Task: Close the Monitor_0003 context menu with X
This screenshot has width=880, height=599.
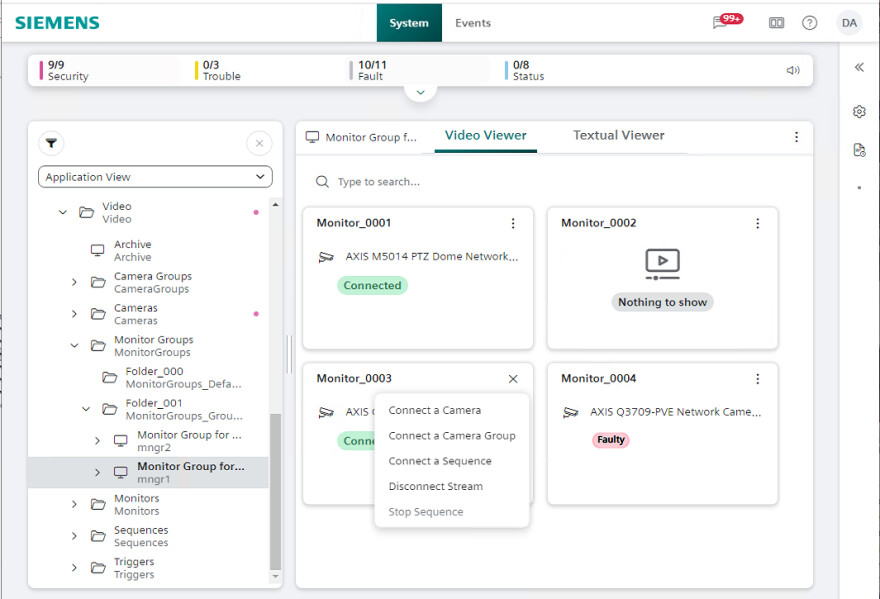Action: tap(513, 379)
